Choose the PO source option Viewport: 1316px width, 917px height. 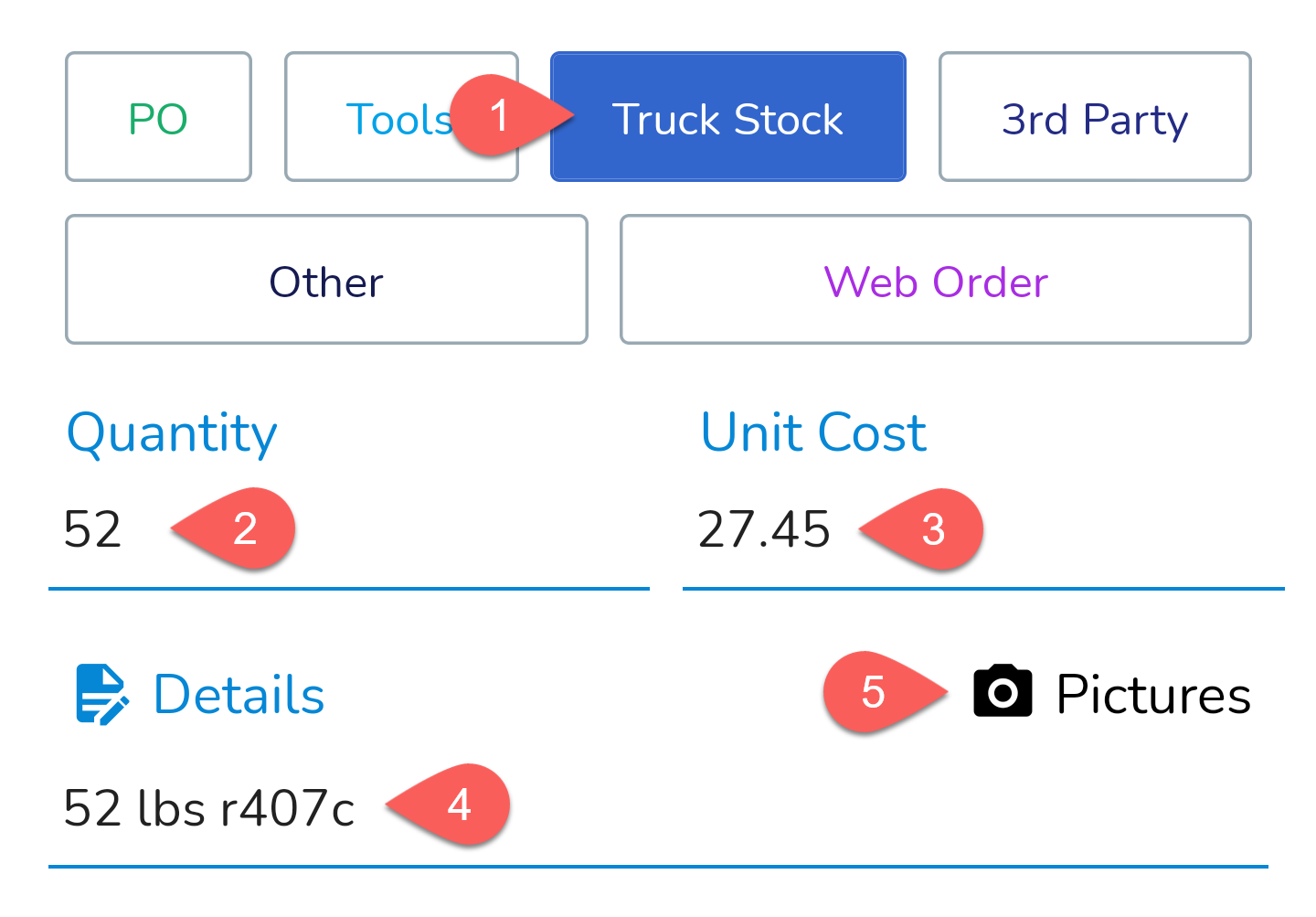[x=158, y=117]
